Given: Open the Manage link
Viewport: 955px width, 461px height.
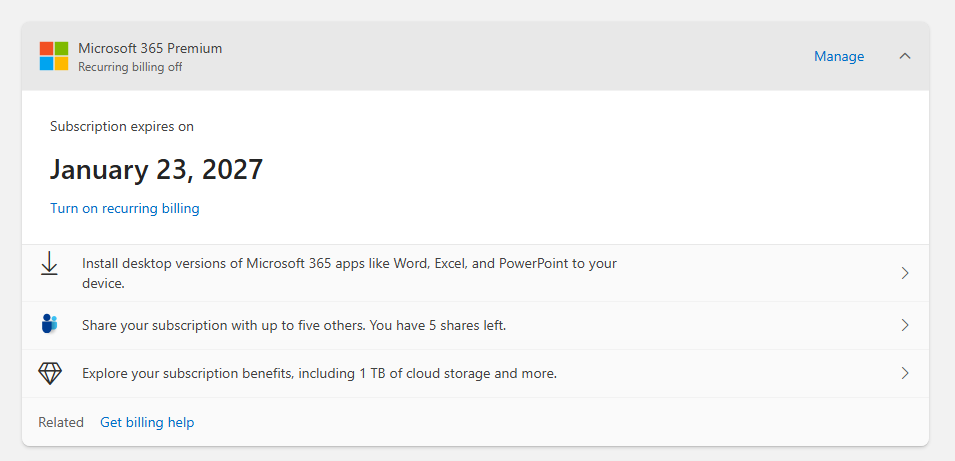Looking at the screenshot, I should [x=838, y=56].
